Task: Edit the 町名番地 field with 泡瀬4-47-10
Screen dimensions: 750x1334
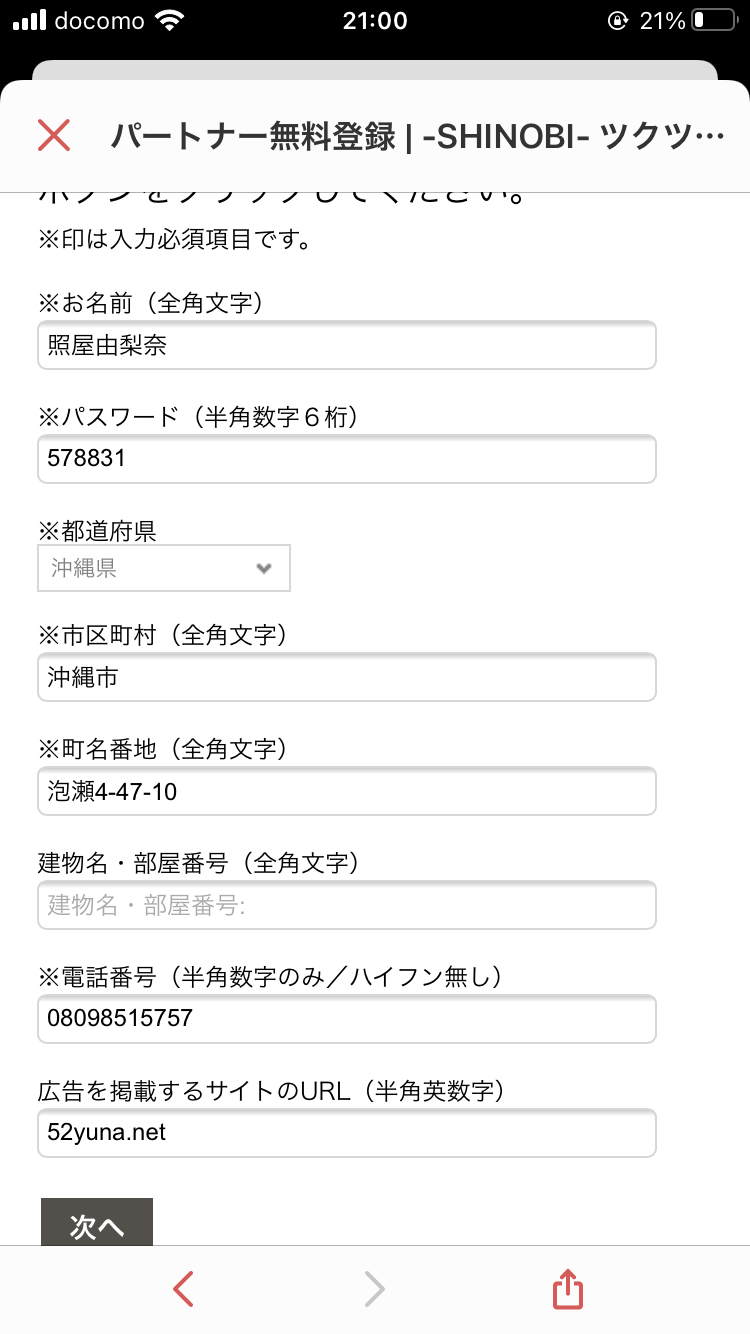Action: click(x=347, y=791)
